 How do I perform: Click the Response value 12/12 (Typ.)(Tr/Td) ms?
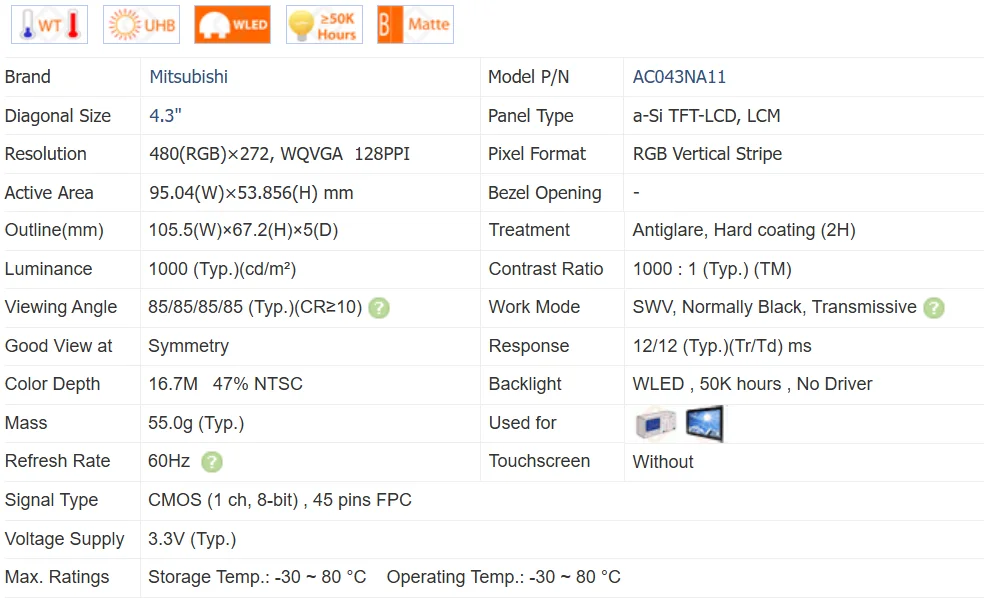point(722,346)
